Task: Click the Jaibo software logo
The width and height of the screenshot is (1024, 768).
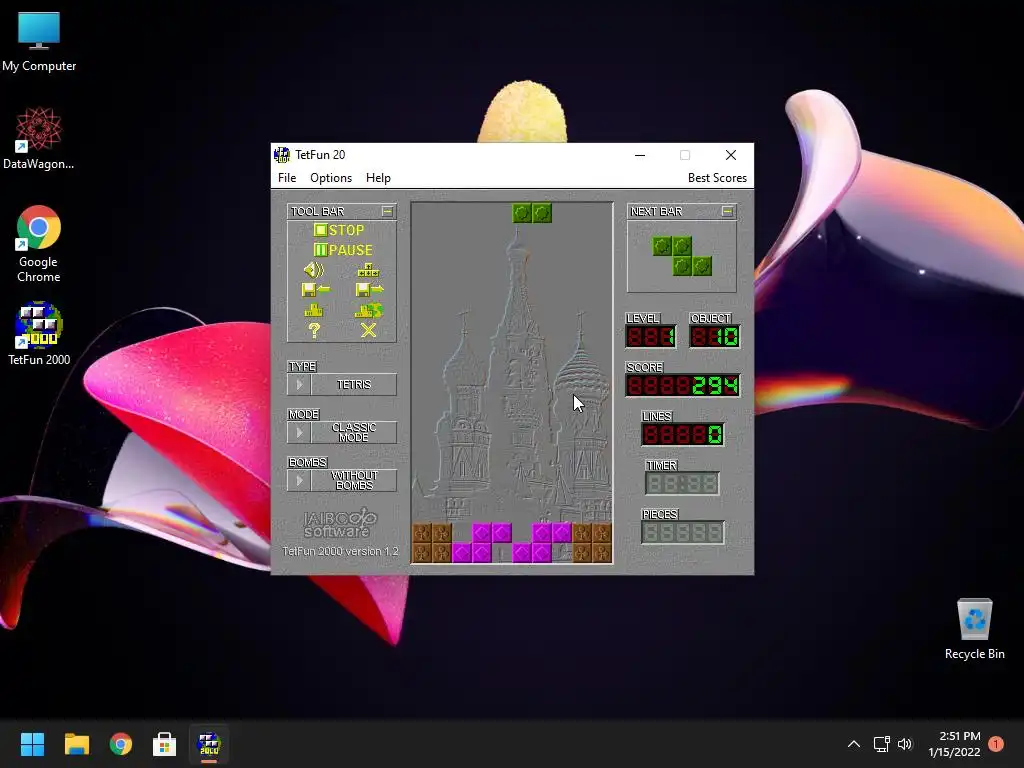Action: coord(340,523)
